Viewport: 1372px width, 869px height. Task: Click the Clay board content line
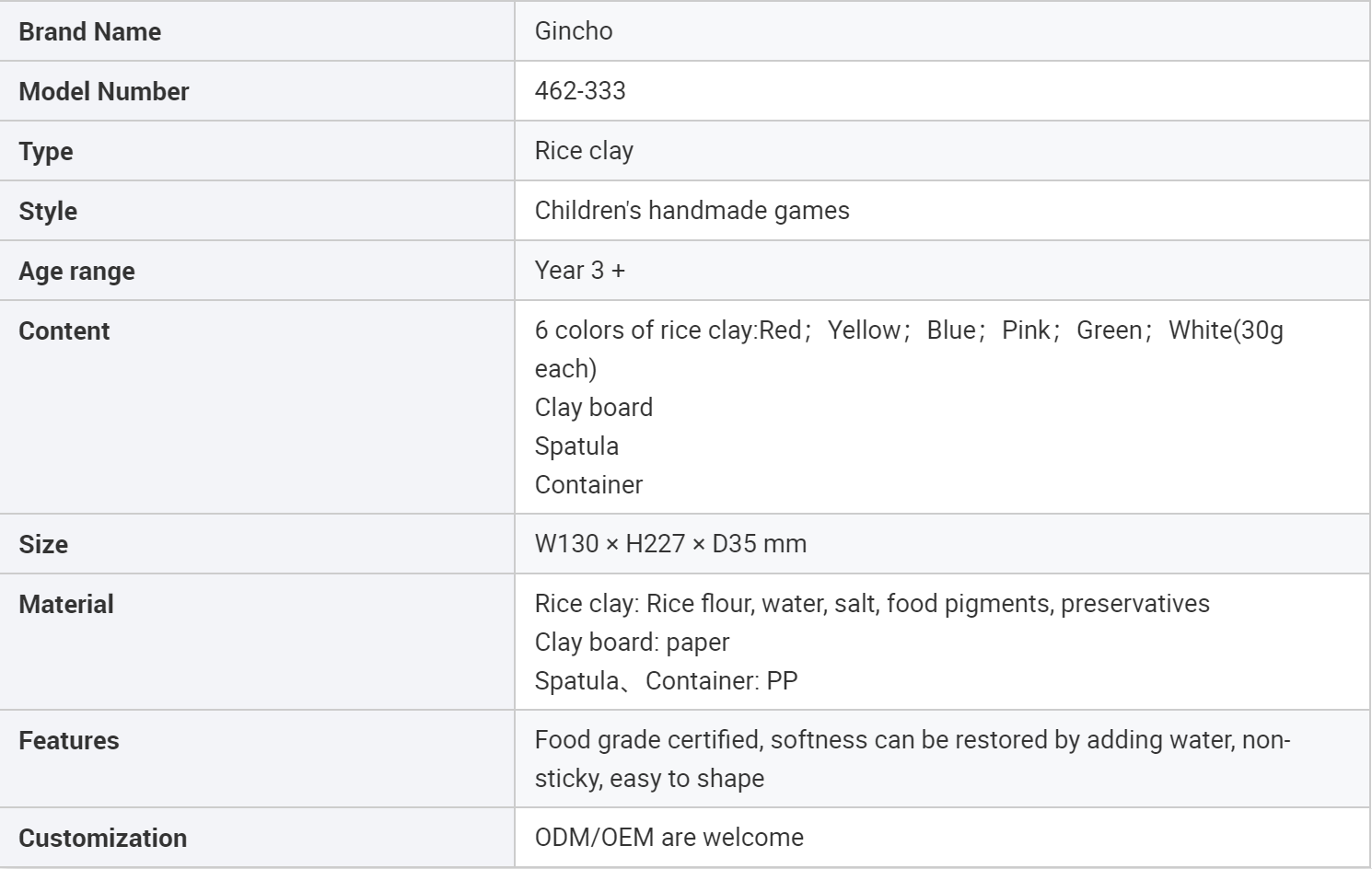594,408
